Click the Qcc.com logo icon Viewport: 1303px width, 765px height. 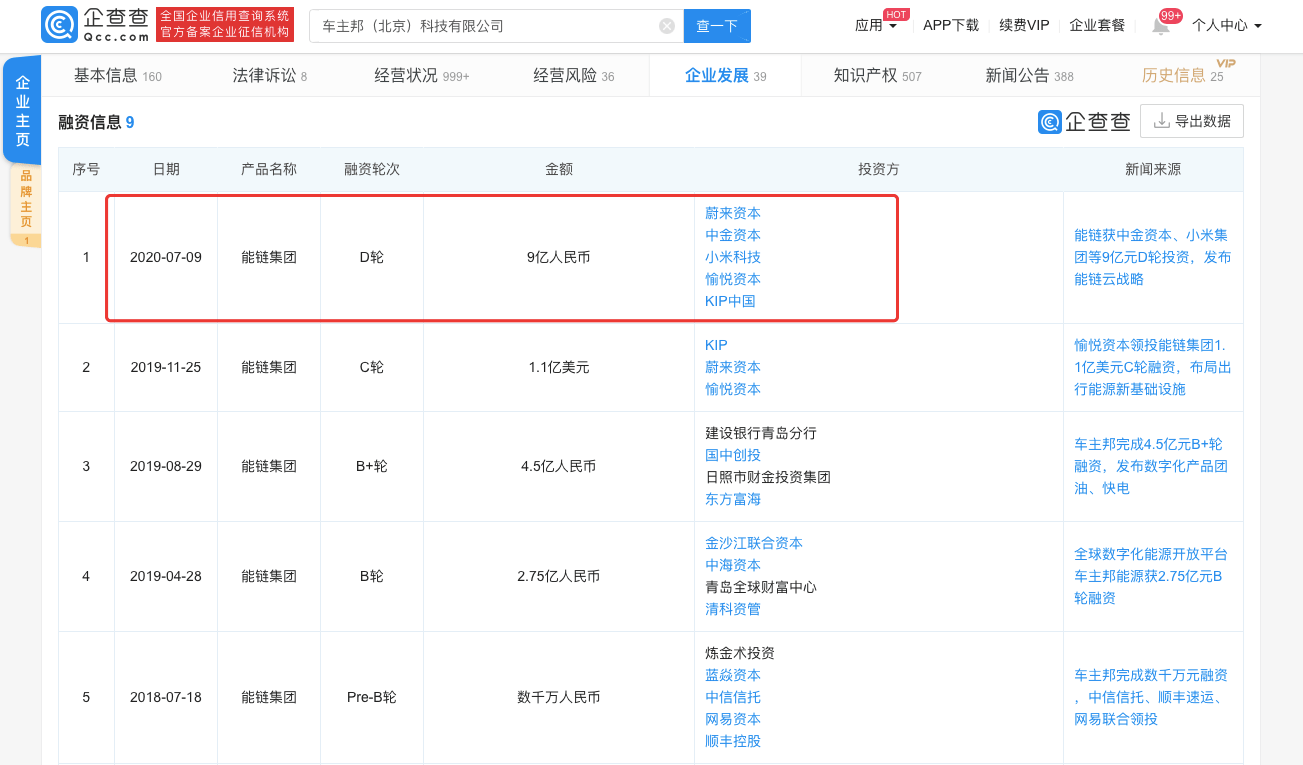(x=60, y=25)
